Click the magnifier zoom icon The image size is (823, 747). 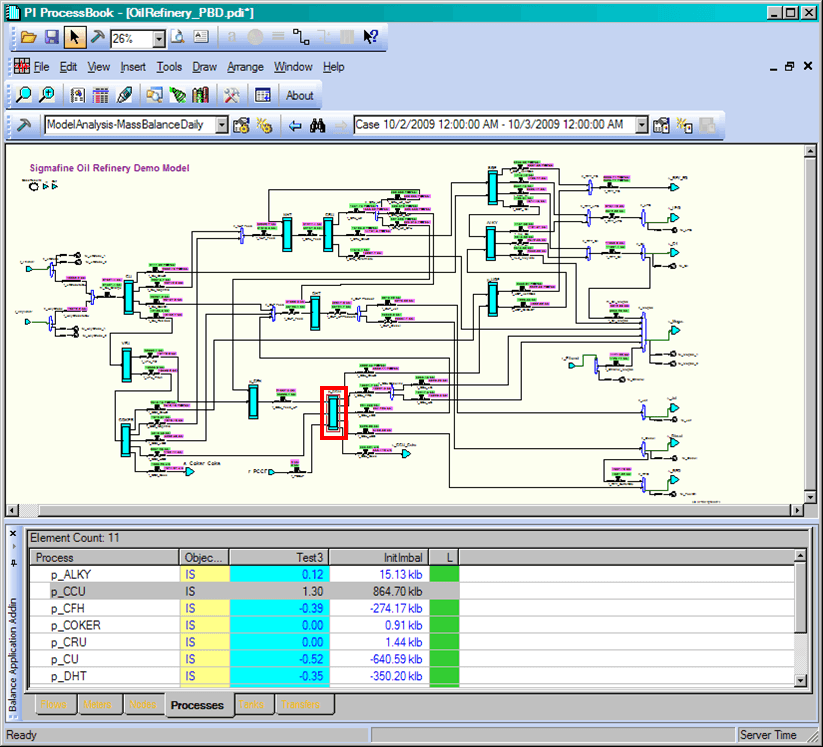pos(23,96)
